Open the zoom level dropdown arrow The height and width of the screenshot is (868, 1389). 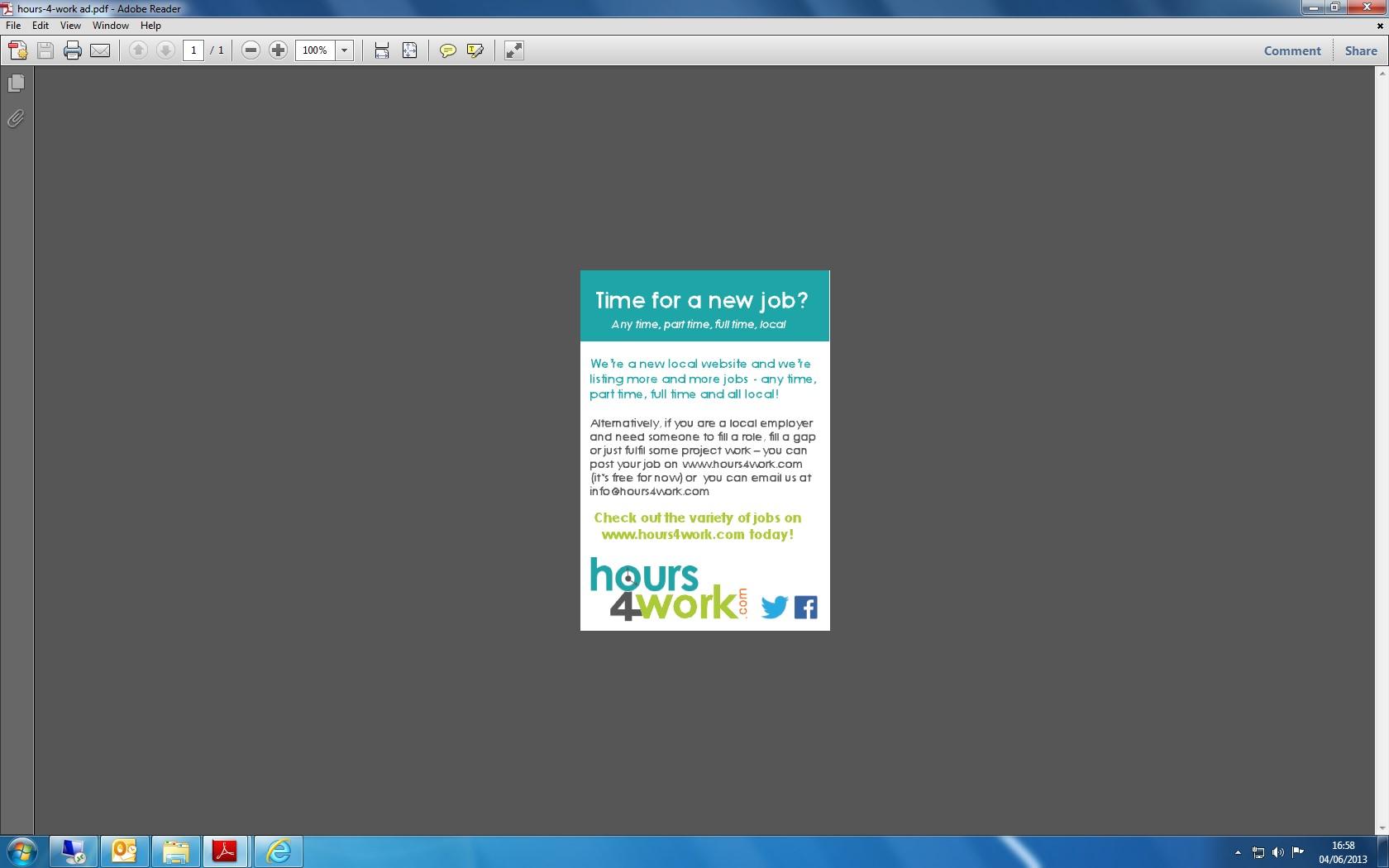[x=345, y=50]
